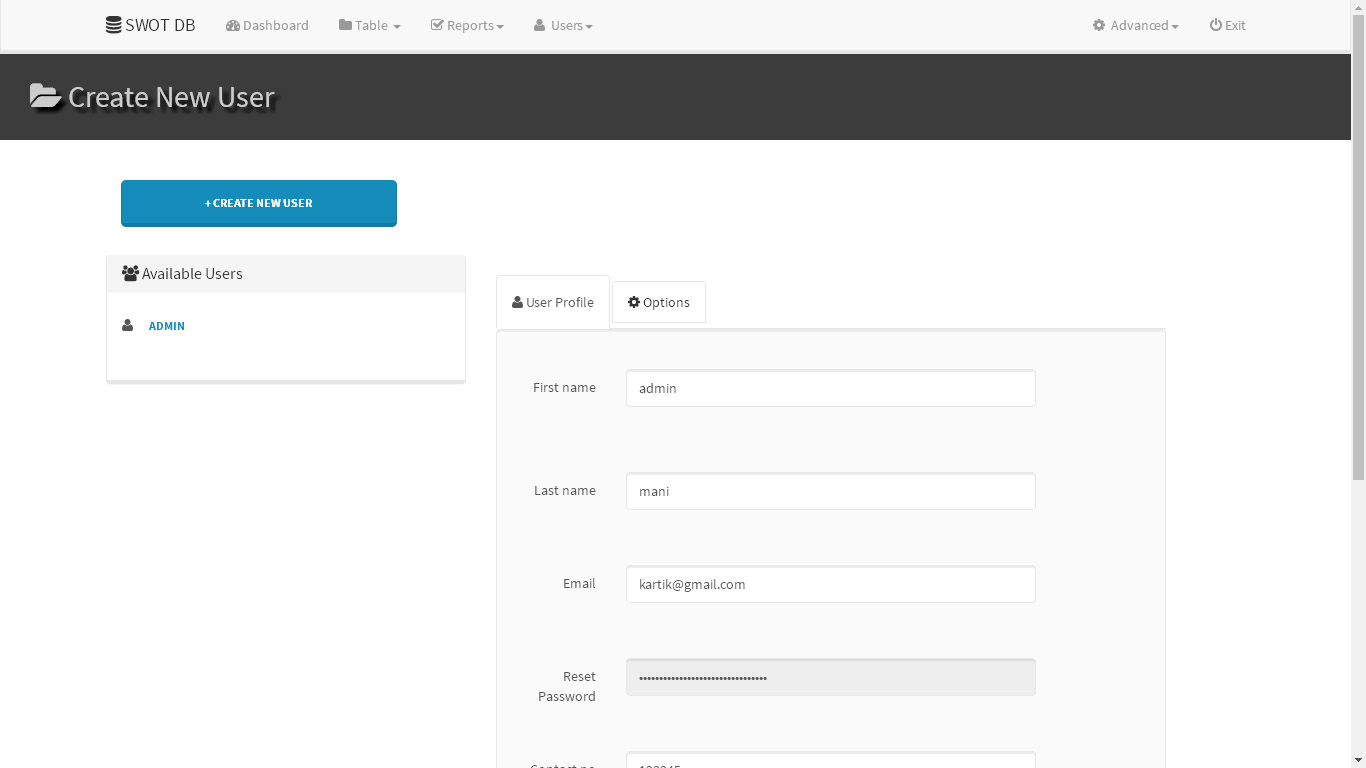Click the scrollbar down arrow

1358,759
